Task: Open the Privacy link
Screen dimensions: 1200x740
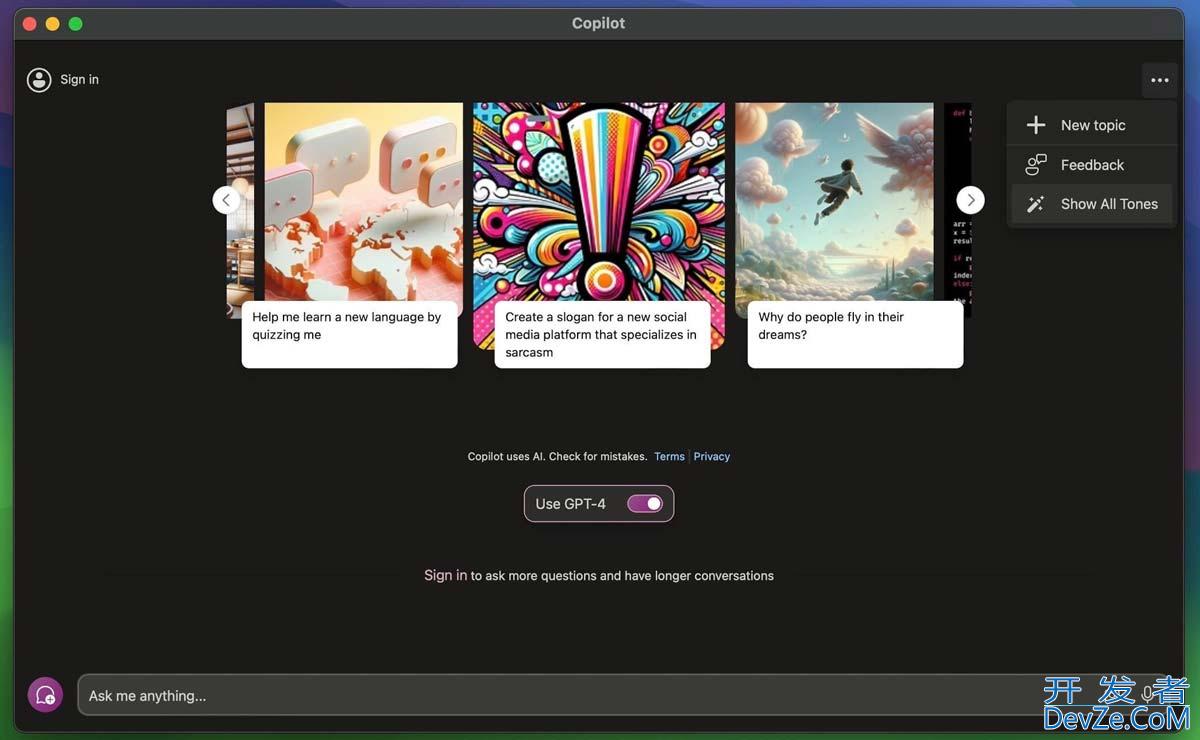Action: pos(712,457)
